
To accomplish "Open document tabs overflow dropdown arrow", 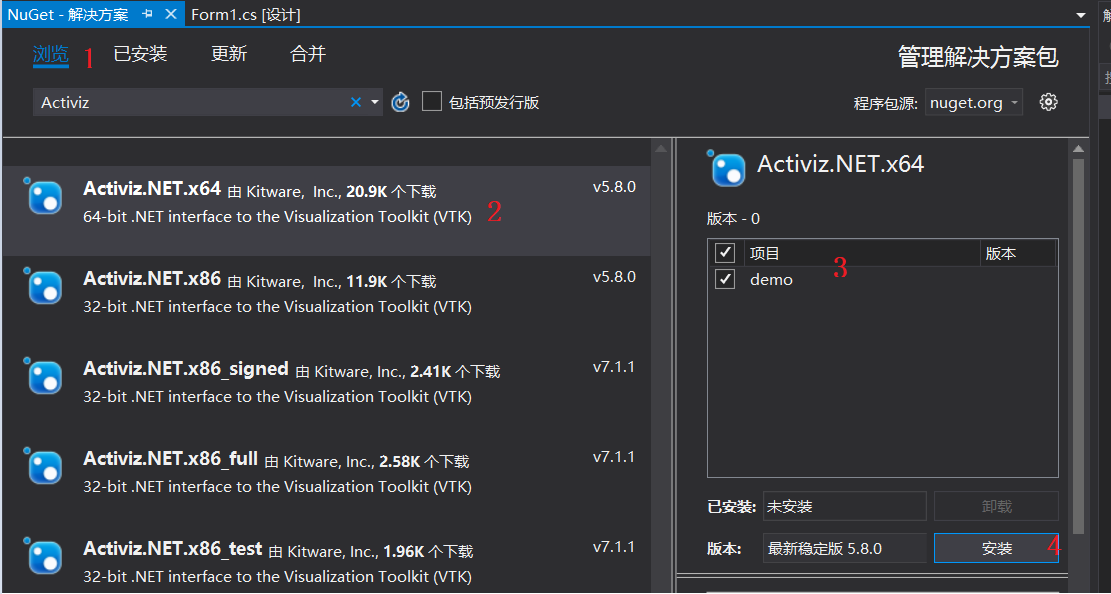I will pos(1081,14).
